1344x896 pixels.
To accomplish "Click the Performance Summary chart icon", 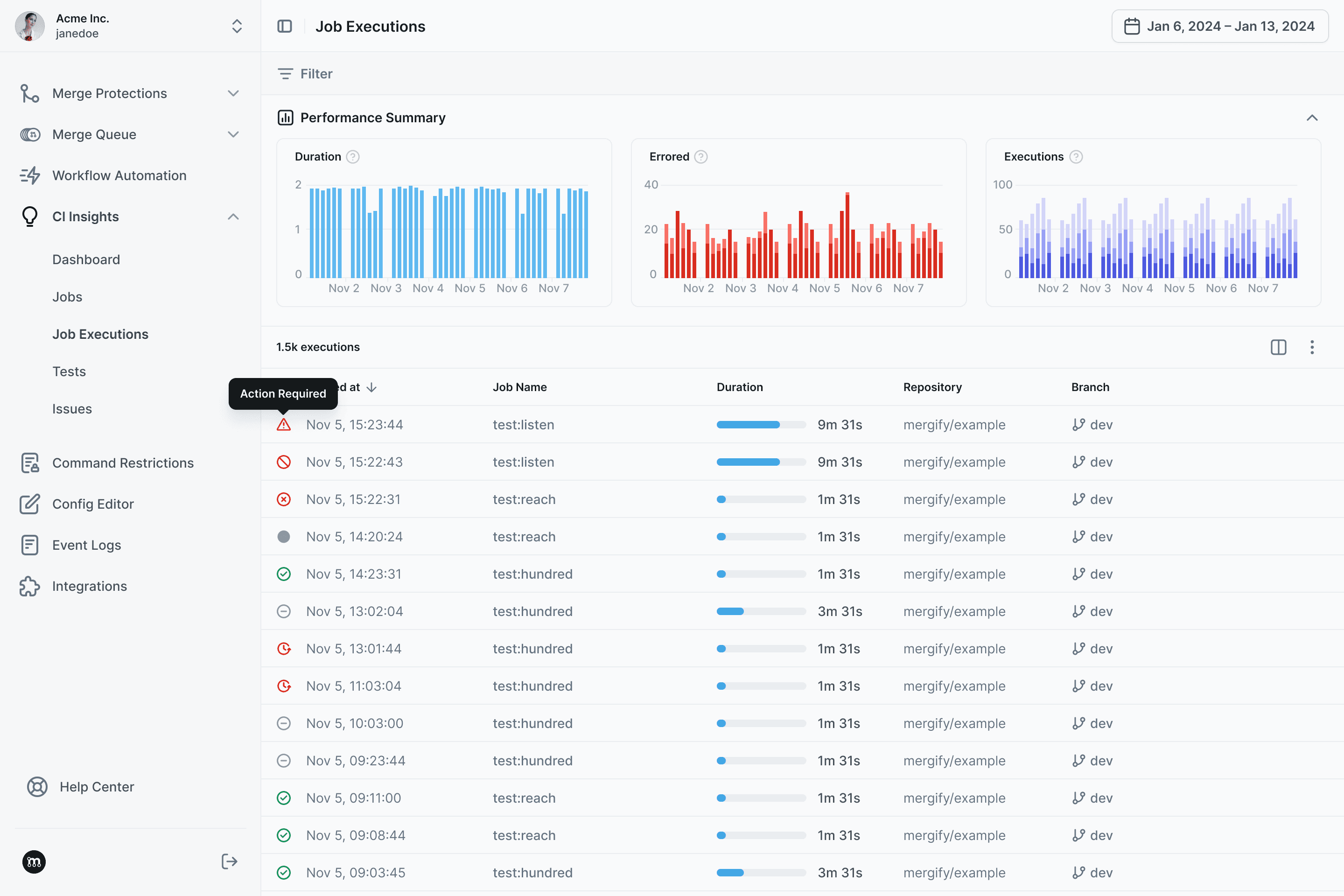I will (285, 118).
